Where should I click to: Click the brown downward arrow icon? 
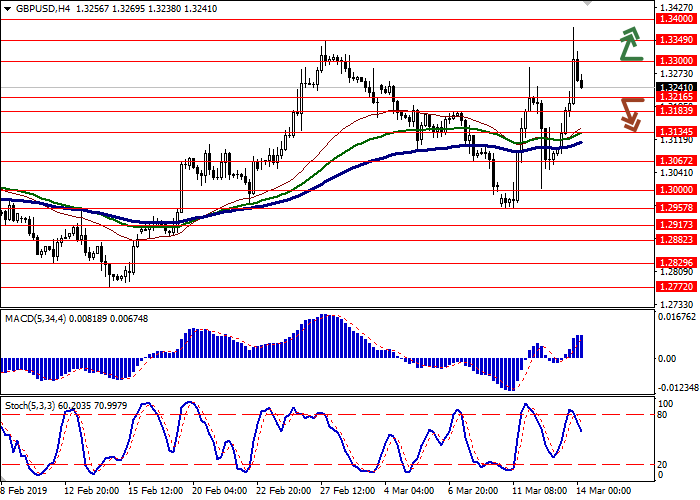[x=630, y=113]
